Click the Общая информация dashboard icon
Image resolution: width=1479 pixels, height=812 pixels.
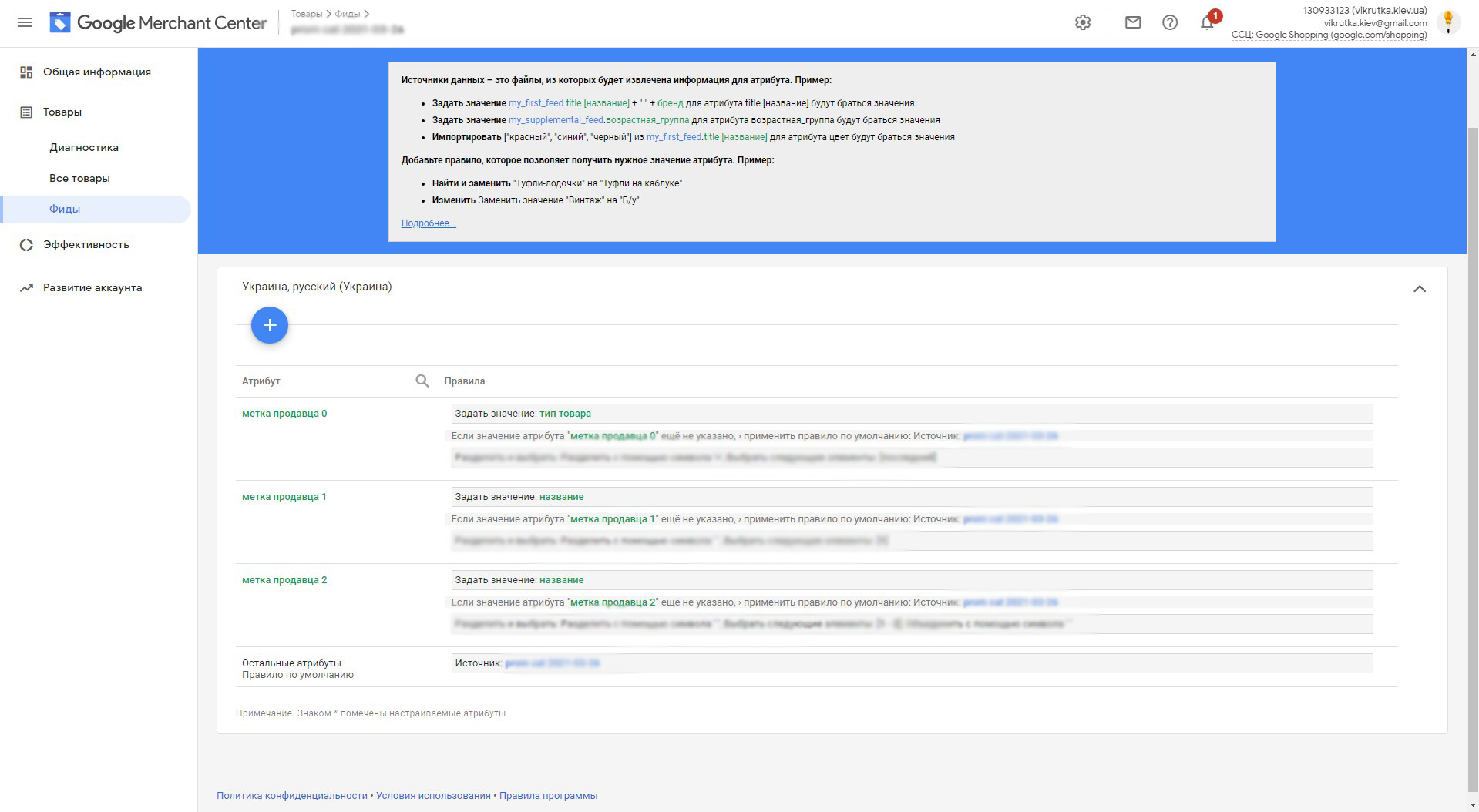click(x=26, y=72)
